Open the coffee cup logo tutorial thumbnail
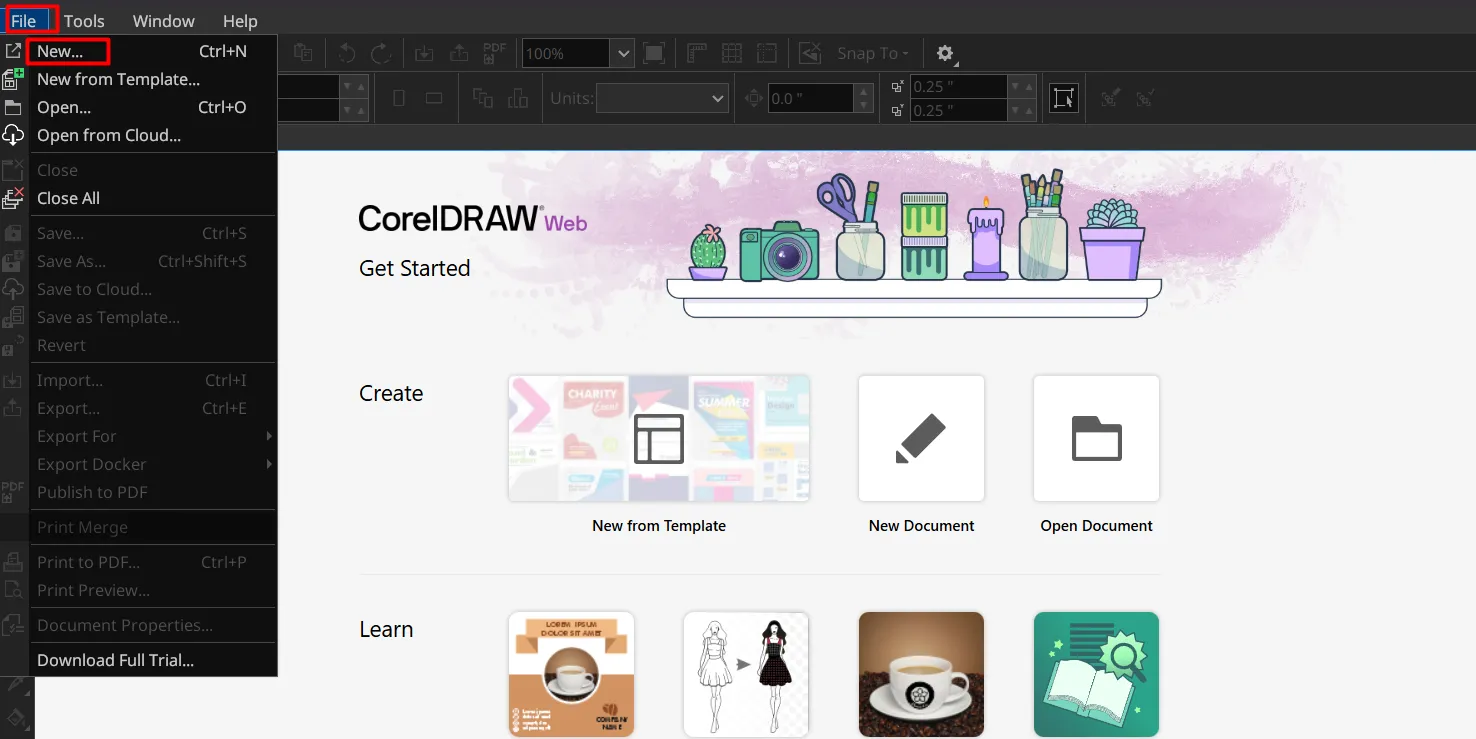This screenshot has height=739, width=1476. [x=921, y=674]
